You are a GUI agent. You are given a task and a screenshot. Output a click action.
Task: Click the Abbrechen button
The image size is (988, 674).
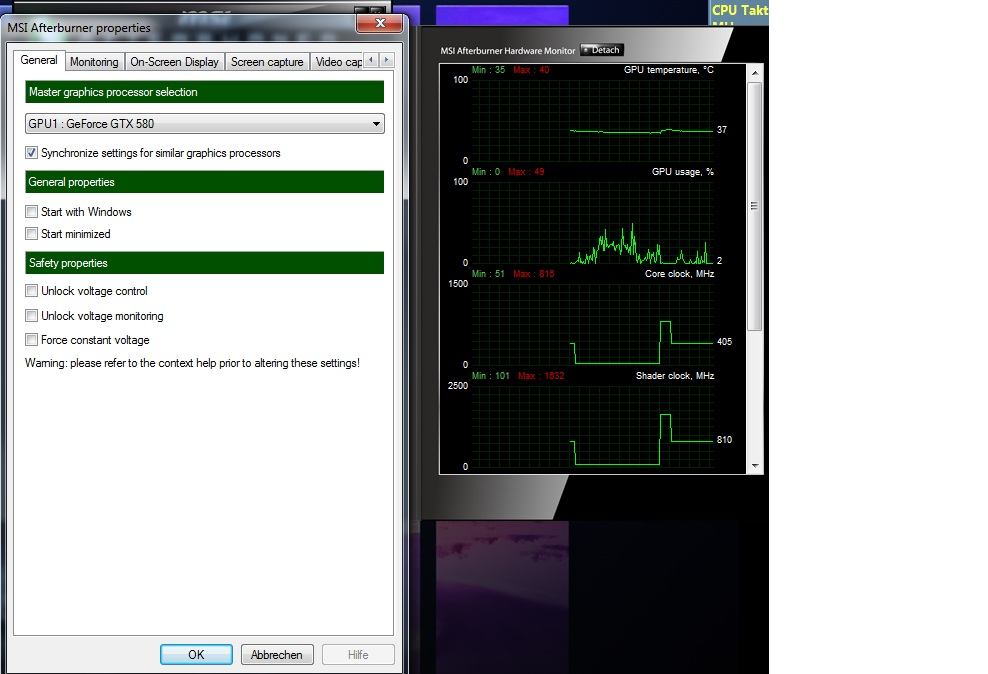click(x=277, y=654)
